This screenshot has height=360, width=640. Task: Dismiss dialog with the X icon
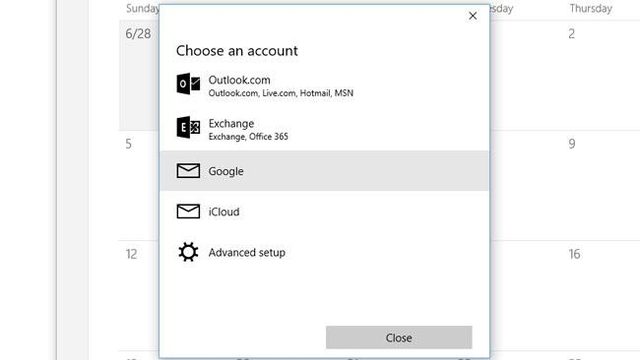[473, 16]
